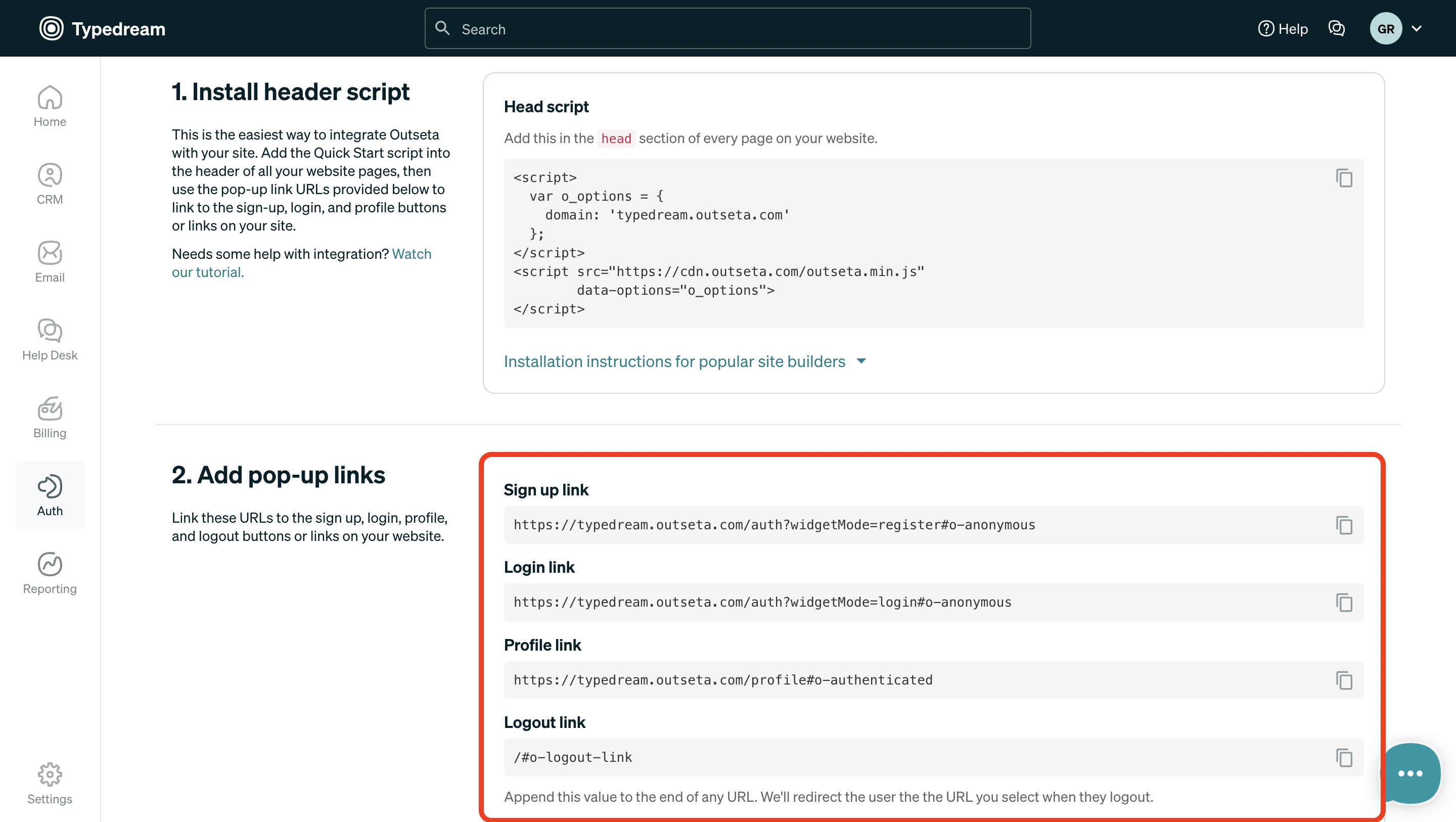
Task: Copy the Logout link value
Action: point(1344,758)
